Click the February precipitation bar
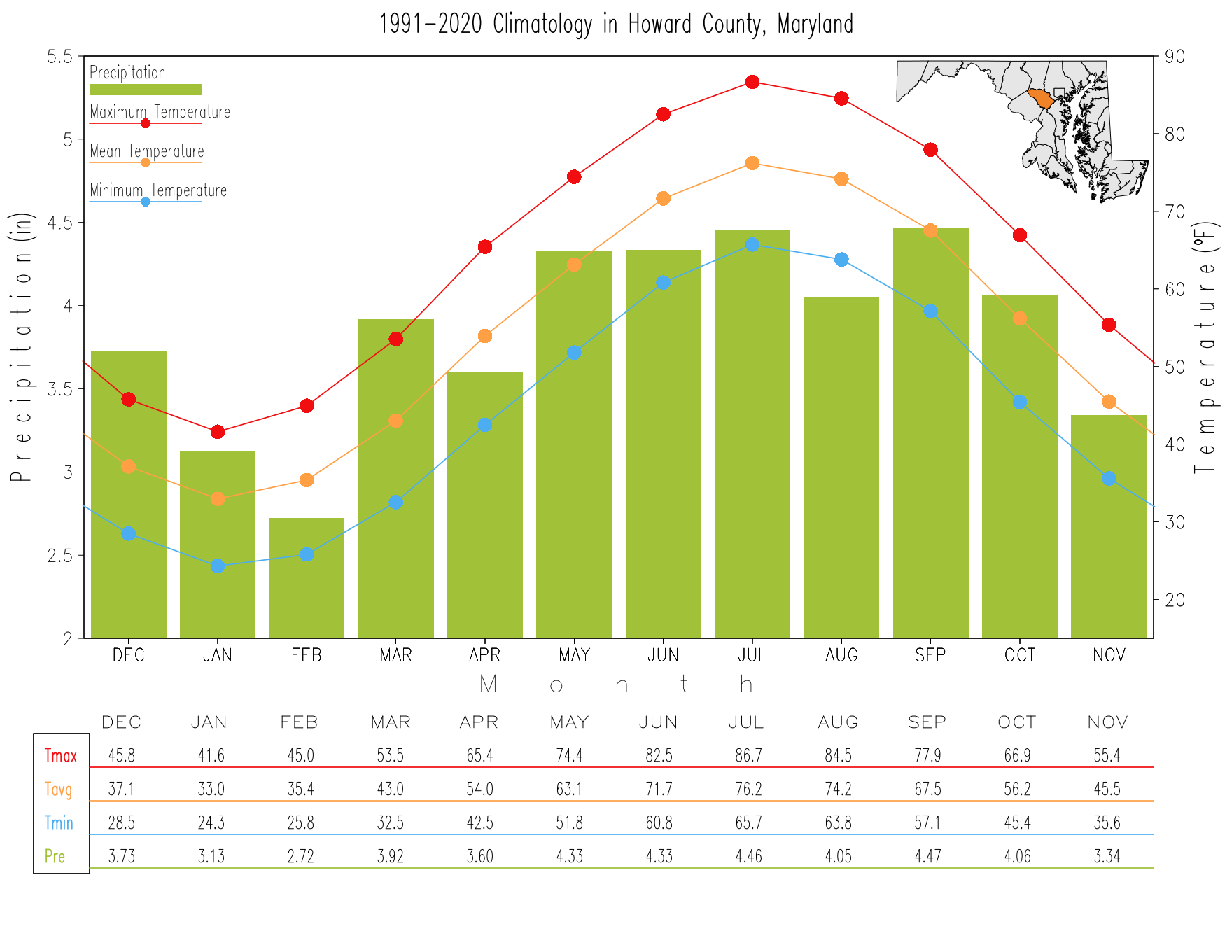Image resolution: width=1232 pixels, height=952 pixels. click(307, 578)
